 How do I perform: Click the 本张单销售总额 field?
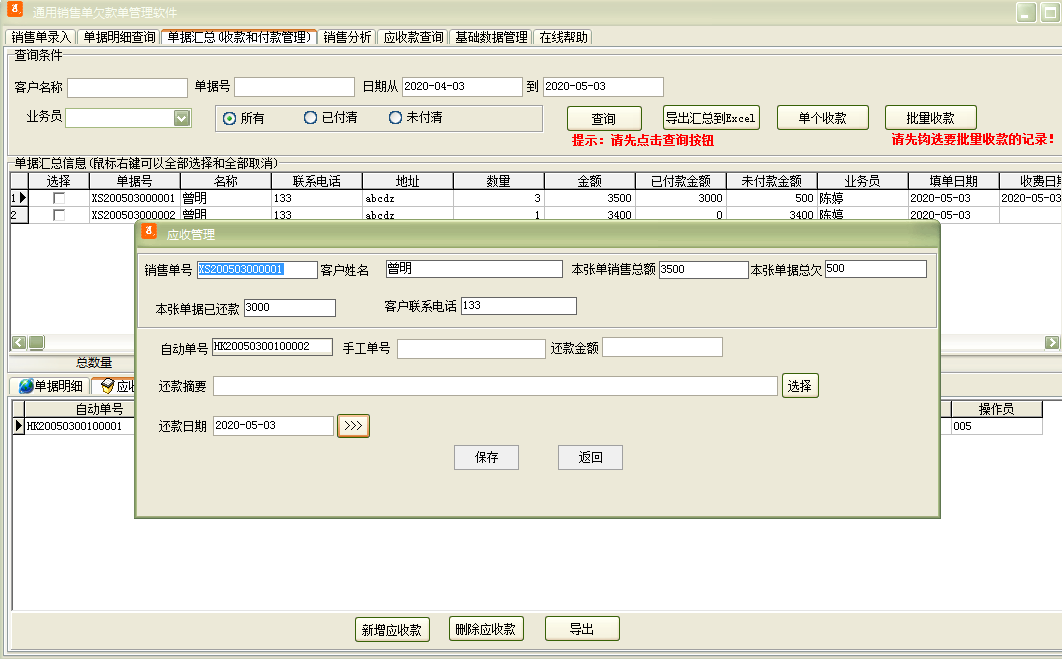tap(703, 270)
